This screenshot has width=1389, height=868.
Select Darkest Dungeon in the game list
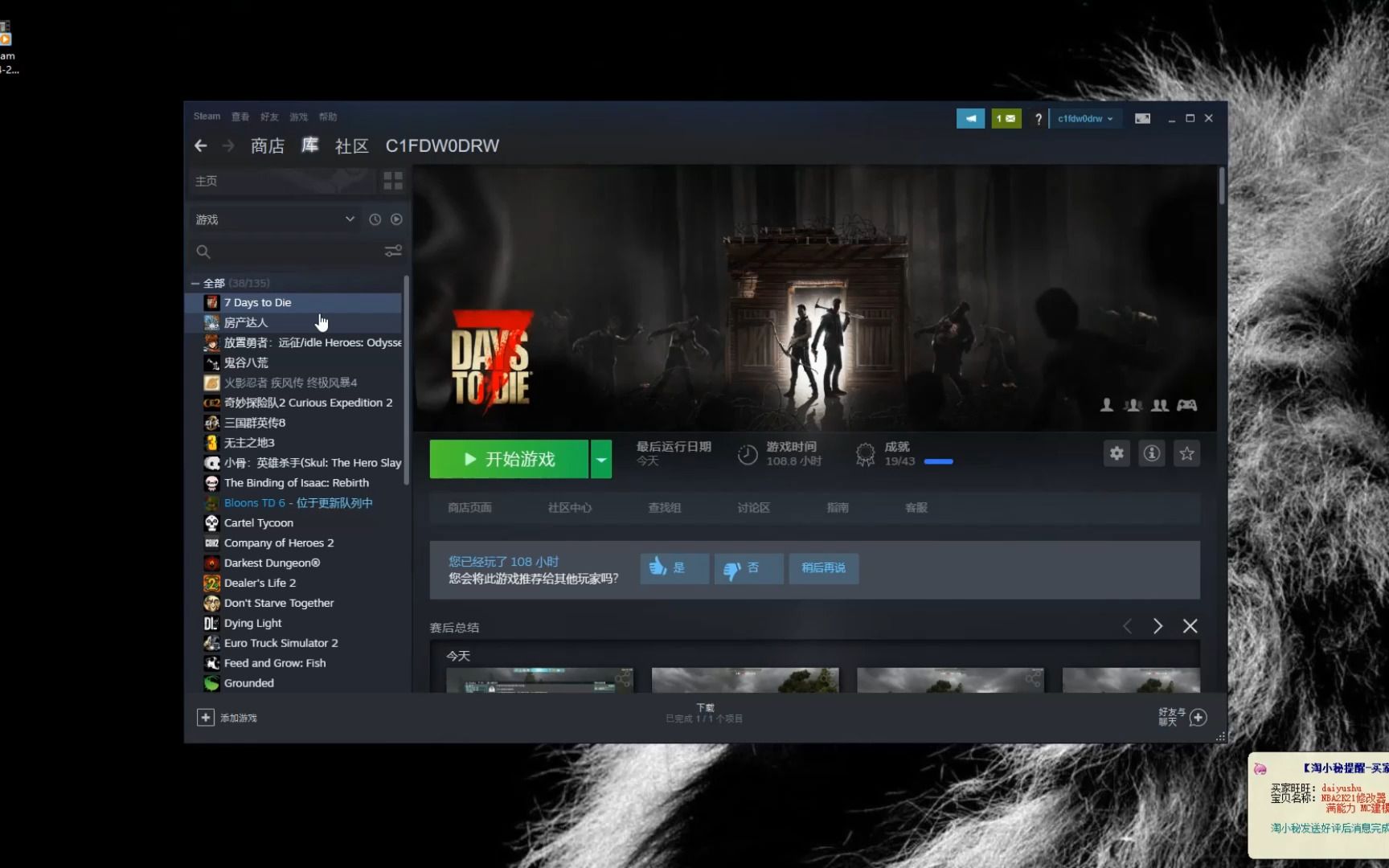(x=293, y=563)
